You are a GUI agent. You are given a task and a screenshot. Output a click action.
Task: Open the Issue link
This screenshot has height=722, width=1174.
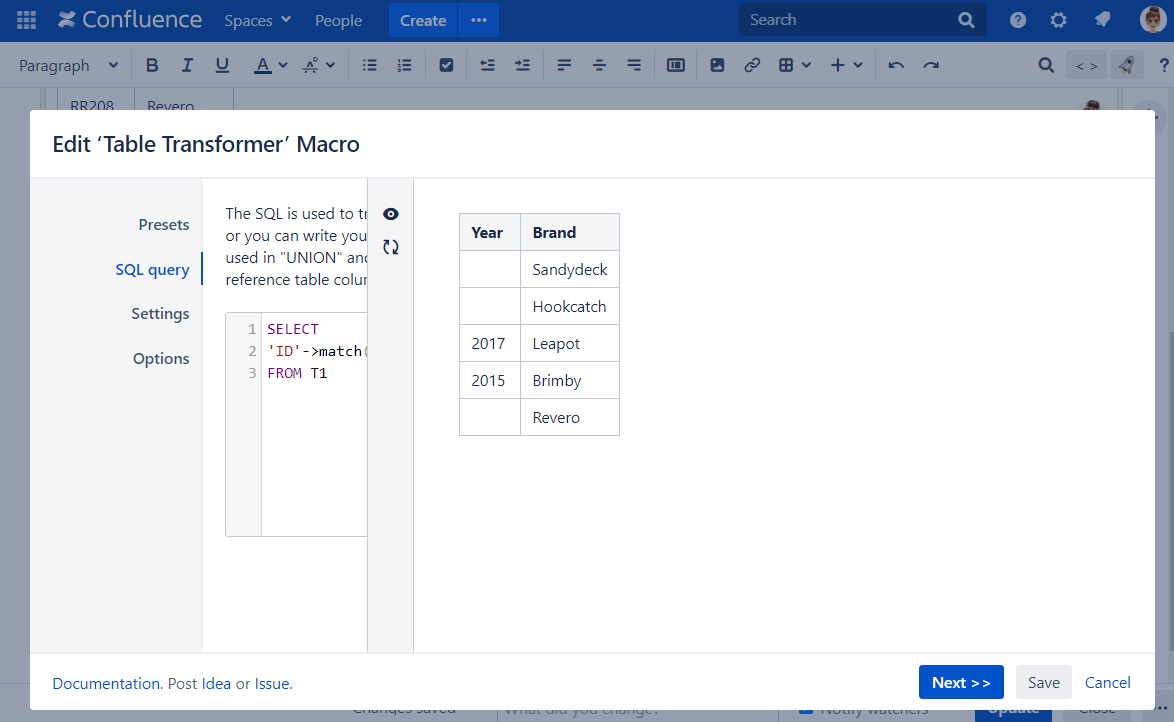click(x=272, y=683)
